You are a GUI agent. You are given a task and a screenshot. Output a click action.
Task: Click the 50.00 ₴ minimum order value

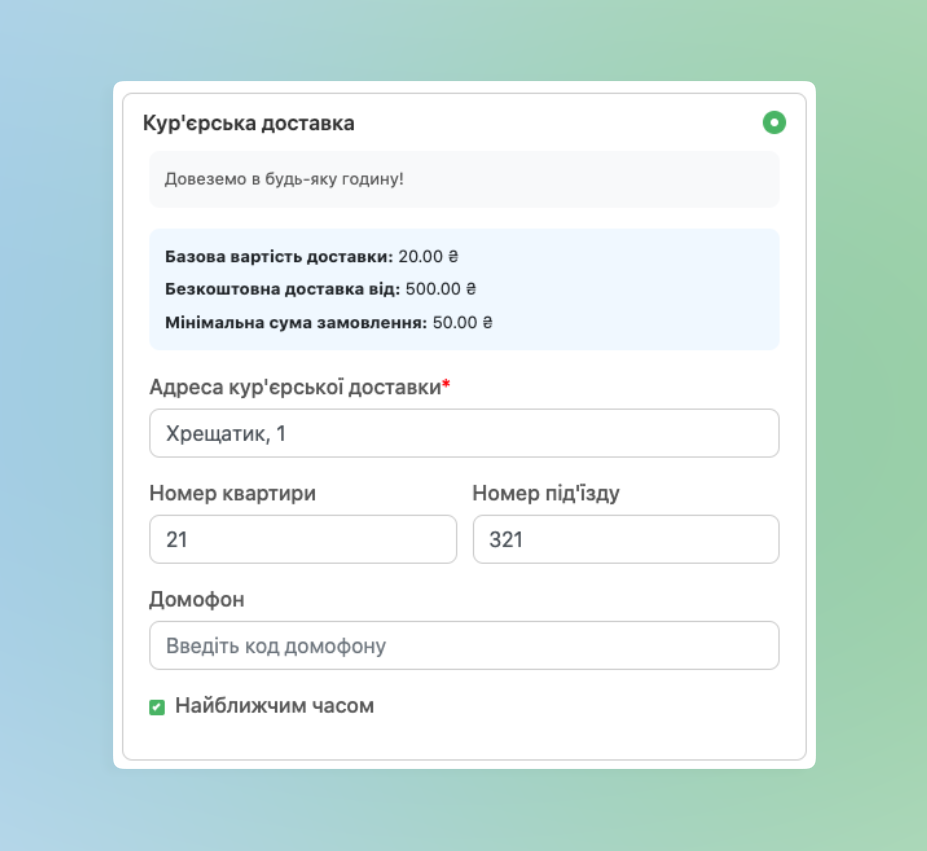463,323
